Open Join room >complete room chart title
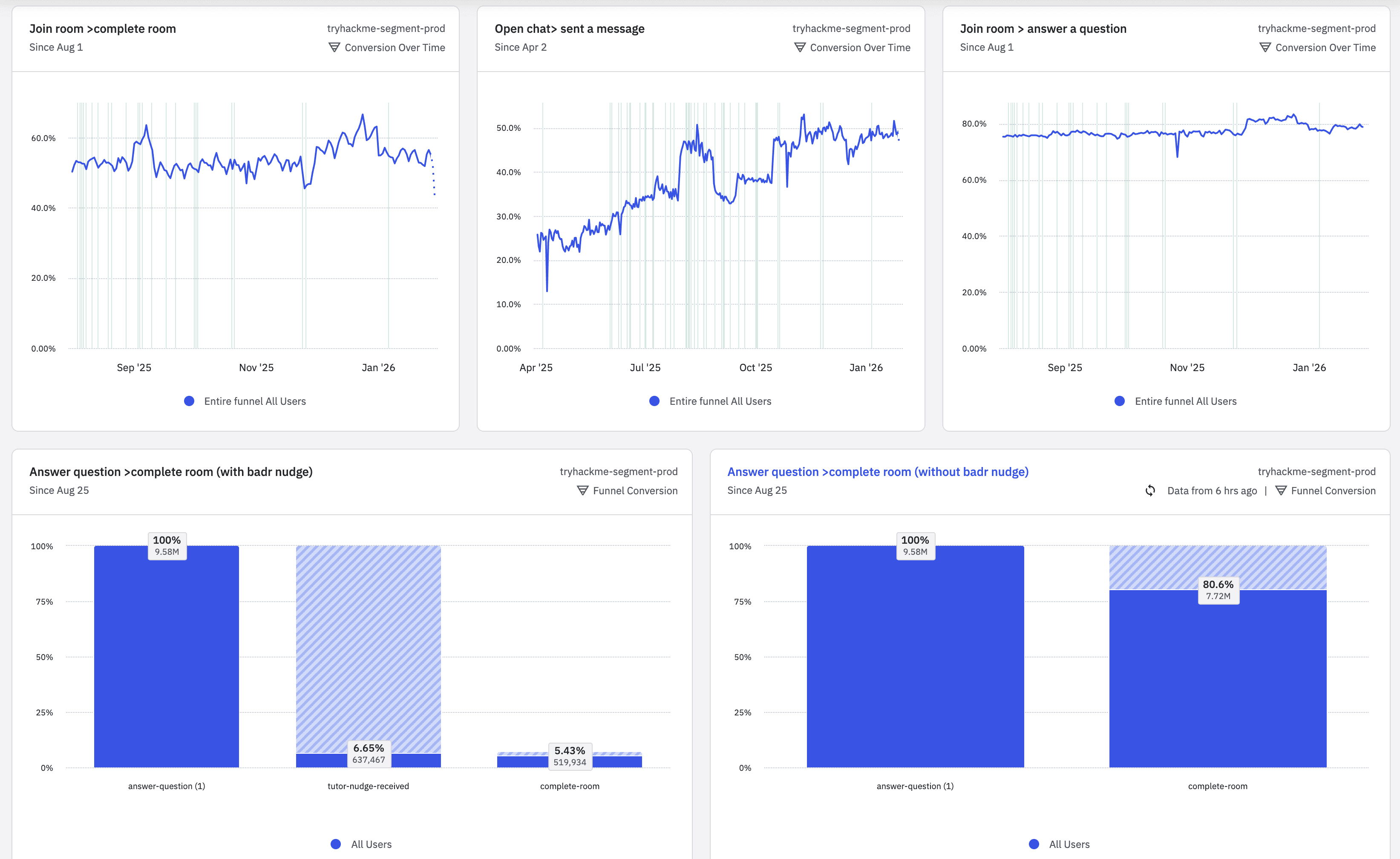1400x859 pixels. click(102, 29)
